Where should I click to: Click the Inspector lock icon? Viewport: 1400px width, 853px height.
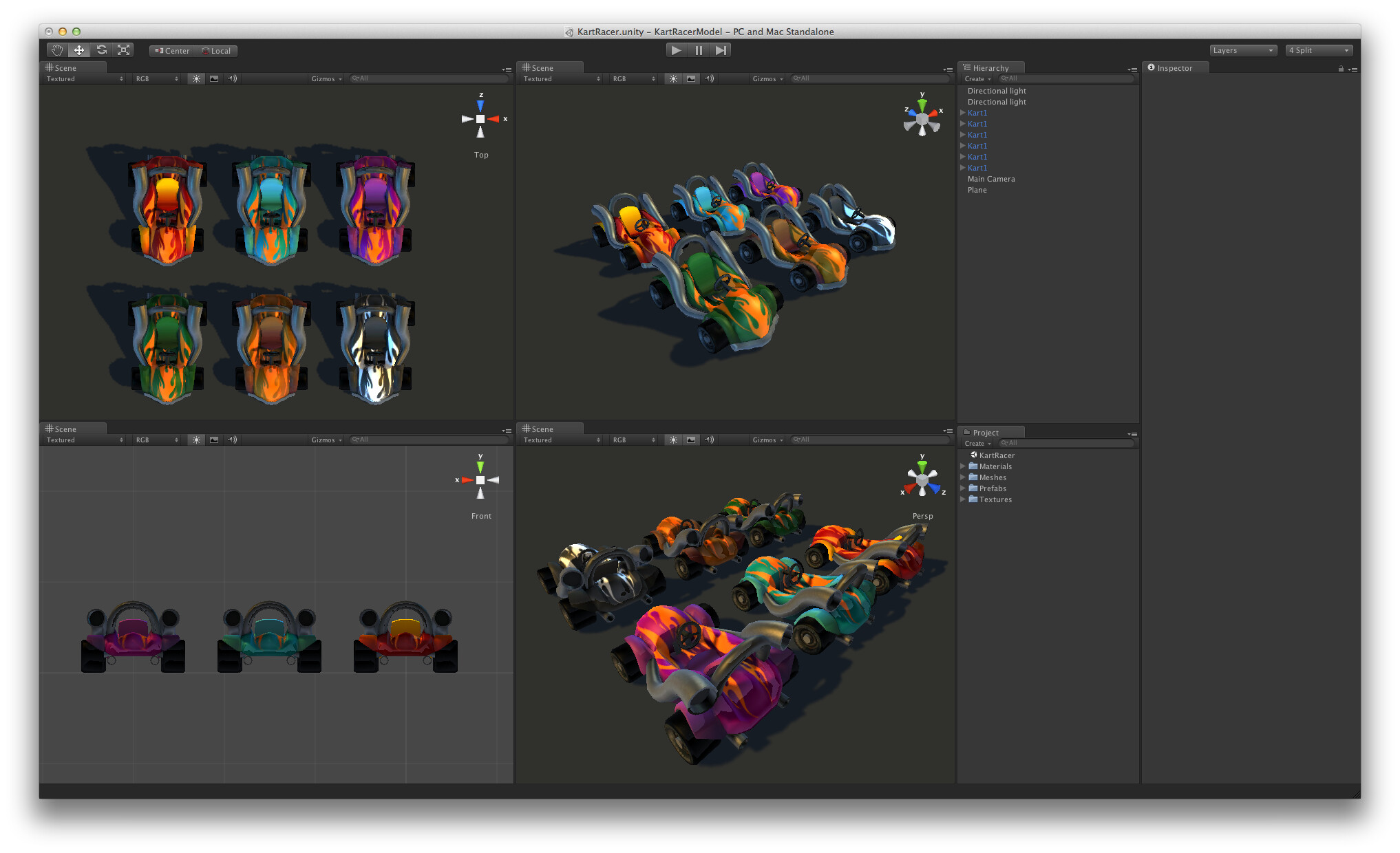coord(1340,67)
